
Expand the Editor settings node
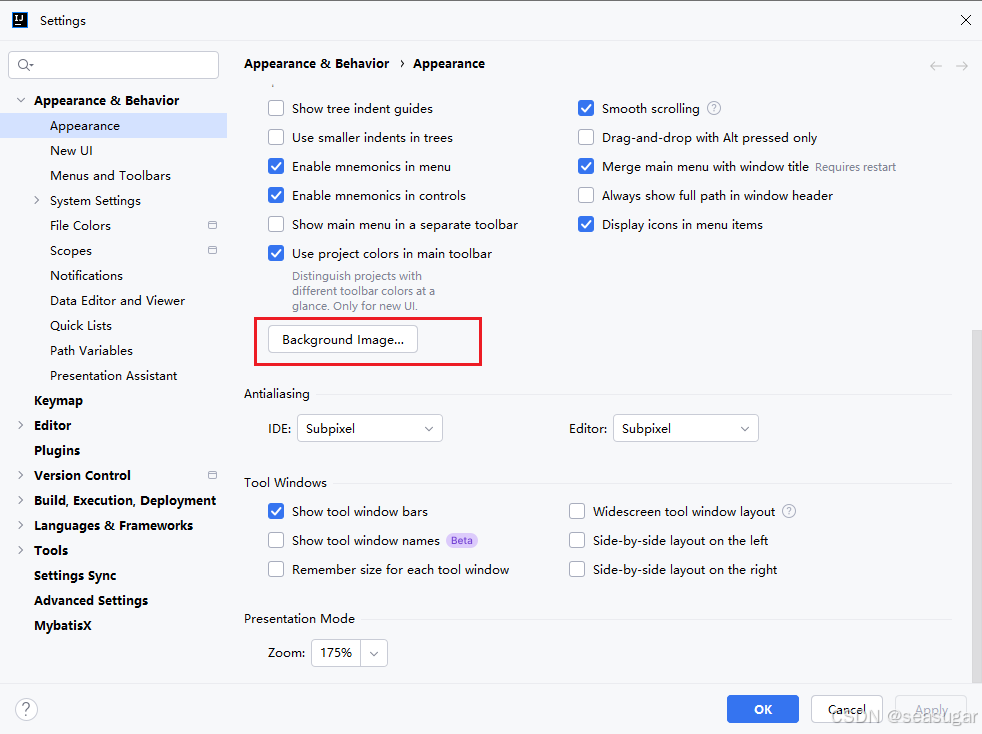point(21,425)
